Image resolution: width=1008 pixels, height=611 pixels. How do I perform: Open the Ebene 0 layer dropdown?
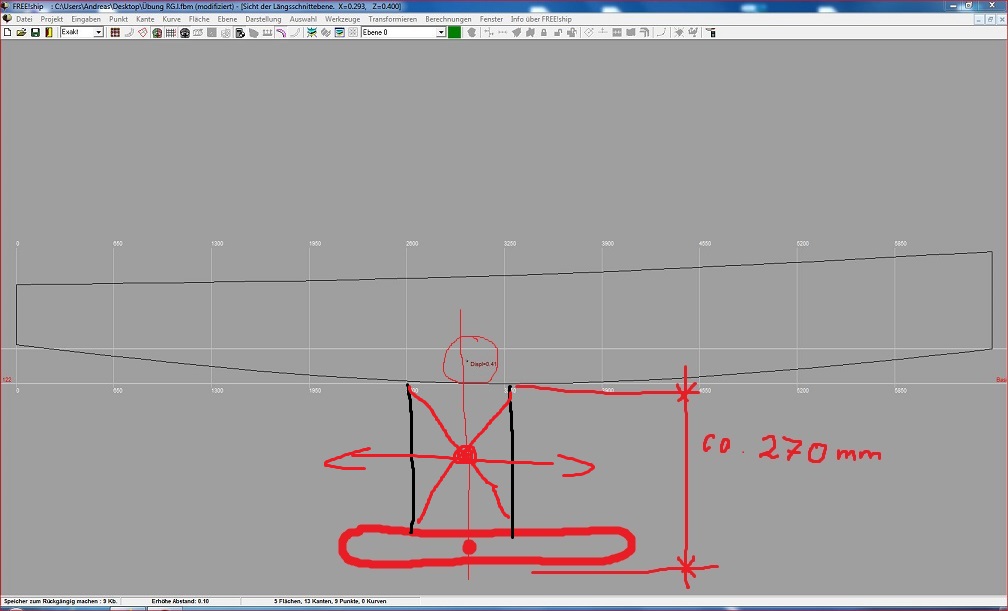click(x=441, y=33)
